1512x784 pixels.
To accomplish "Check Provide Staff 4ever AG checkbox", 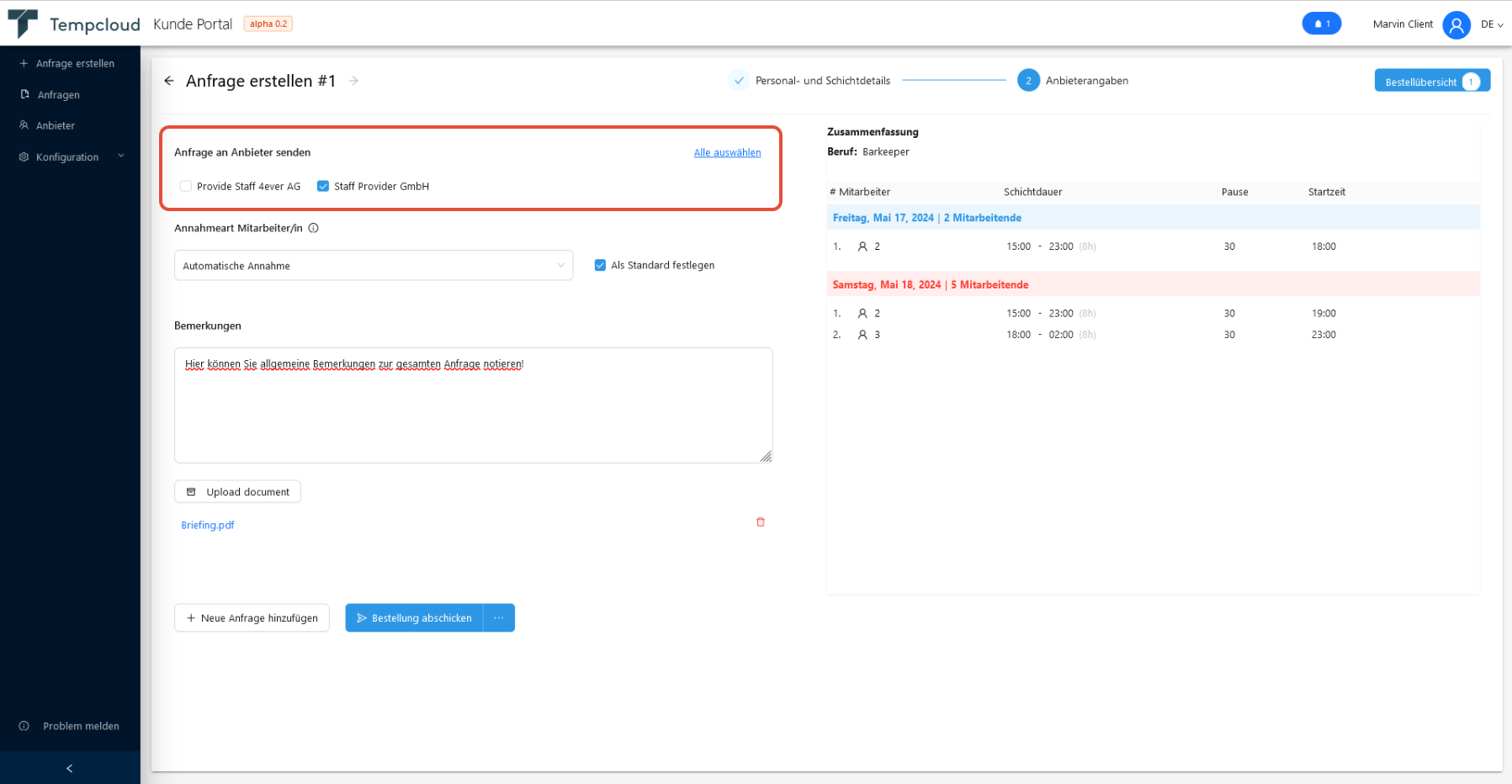I will (x=186, y=186).
